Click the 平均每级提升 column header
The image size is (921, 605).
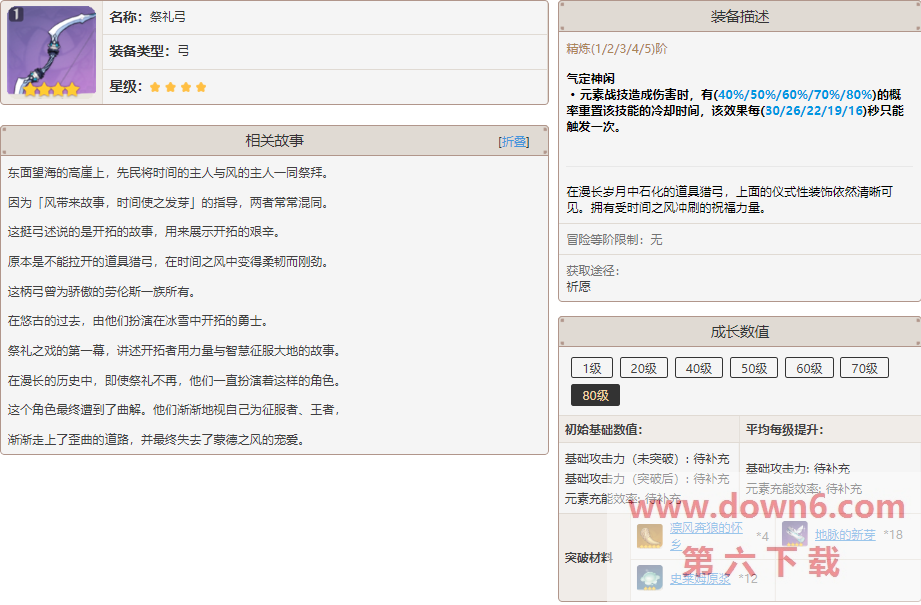coord(784,430)
